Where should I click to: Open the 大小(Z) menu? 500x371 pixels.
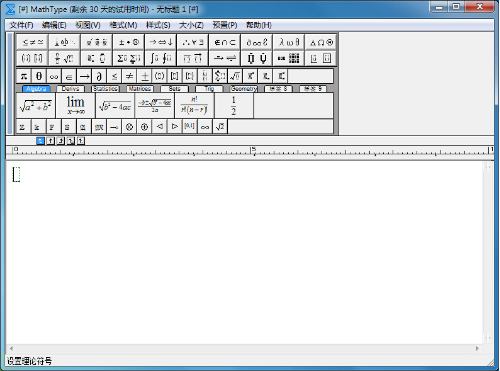click(x=191, y=25)
